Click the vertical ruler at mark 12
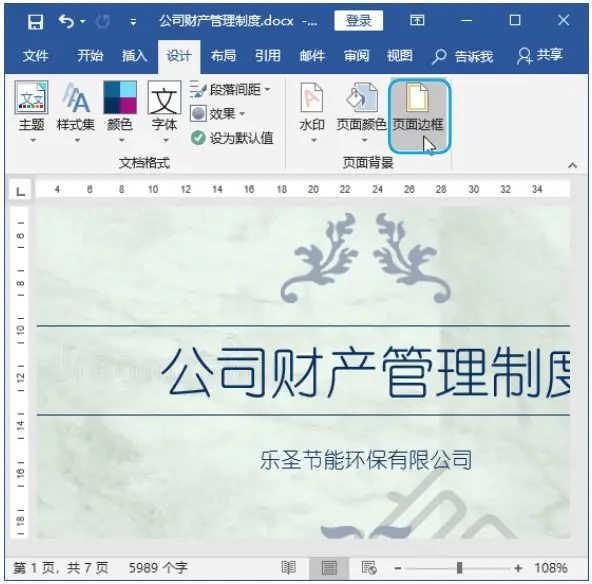592x584 pixels. click(x=20, y=377)
